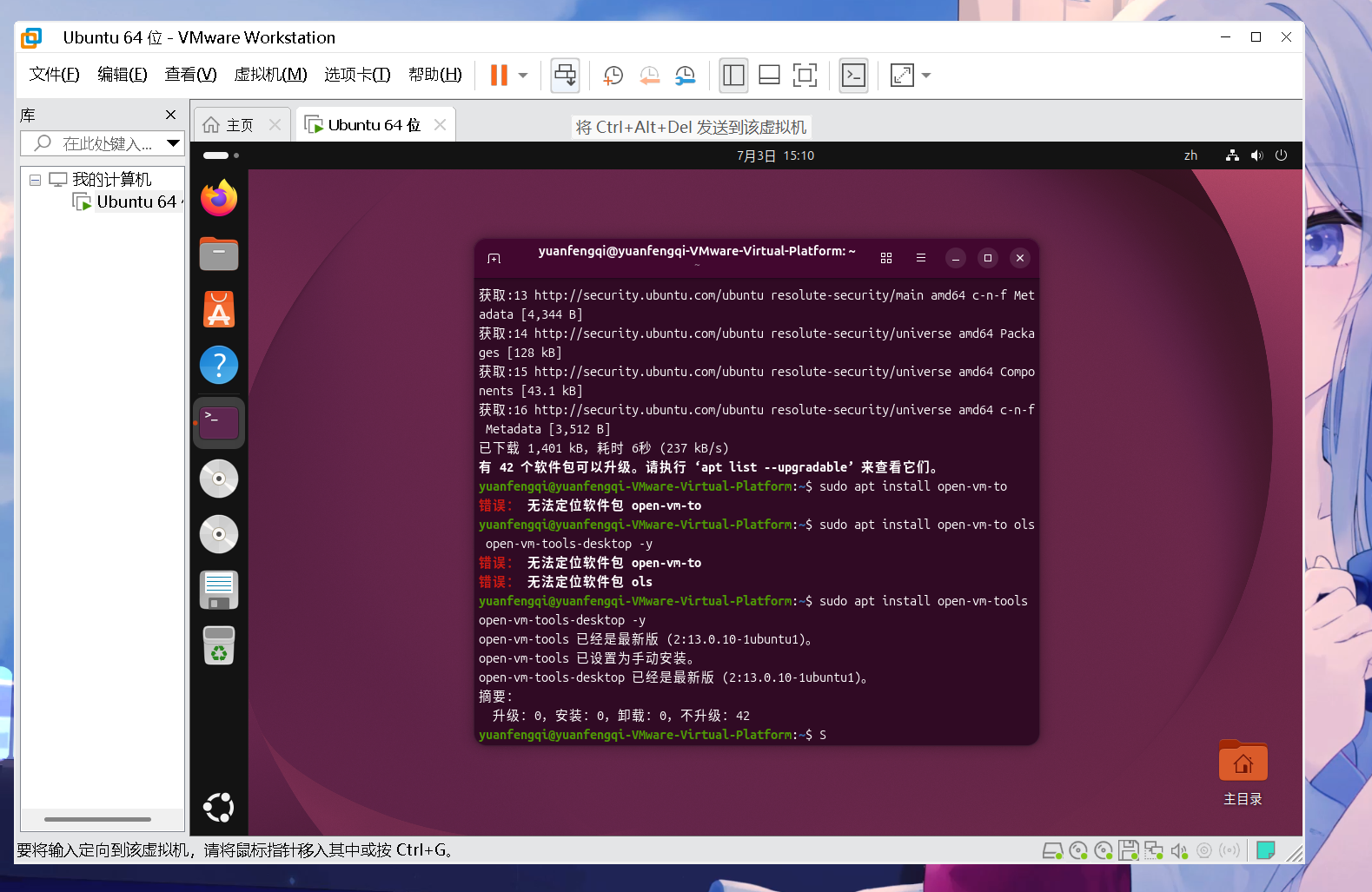Image resolution: width=1372 pixels, height=892 pixels.
Task: Open the 虚拟机(M) menu
Action: tap(270, 75)
